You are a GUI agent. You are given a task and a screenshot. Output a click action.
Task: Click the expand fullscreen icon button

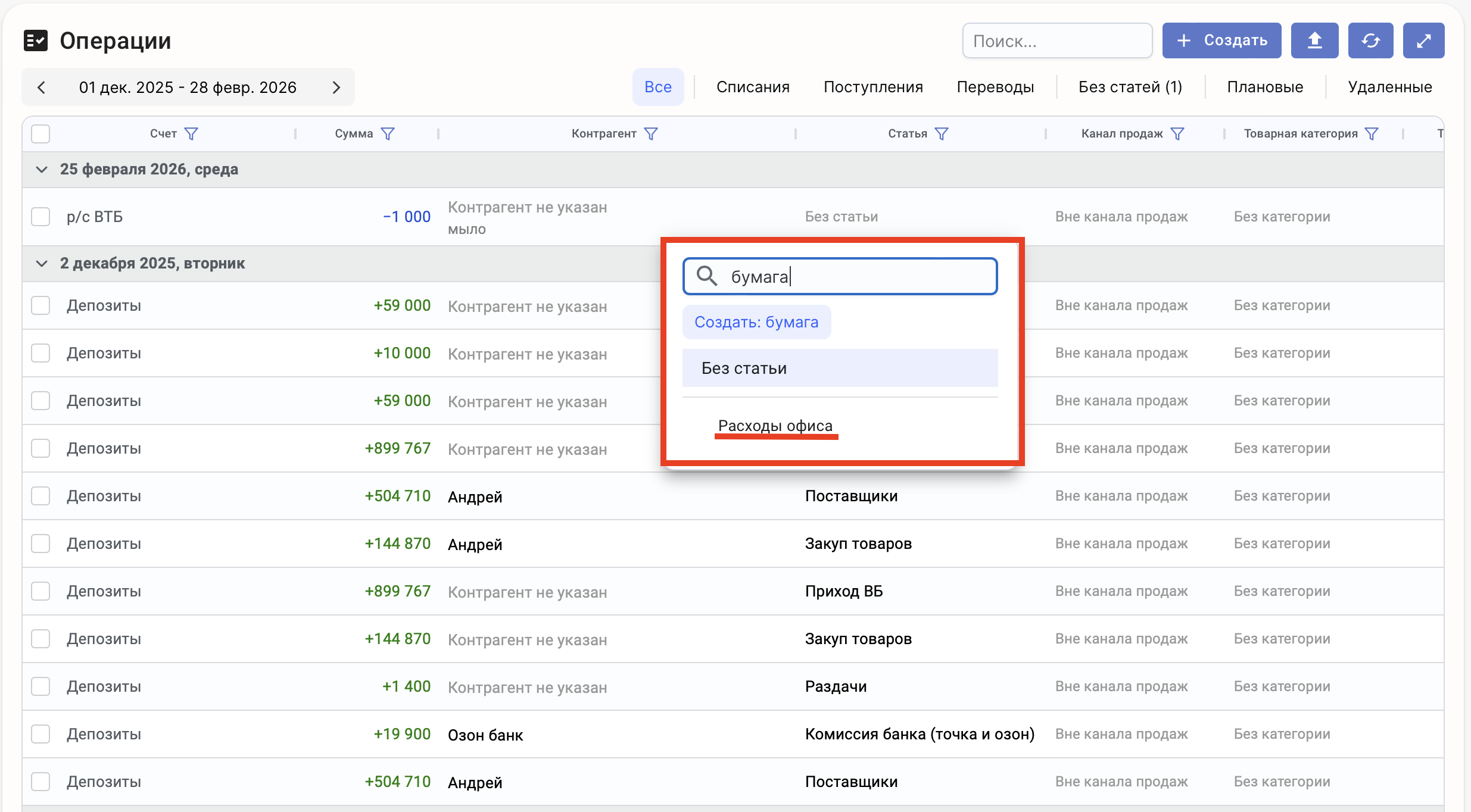coord(1423,40)
